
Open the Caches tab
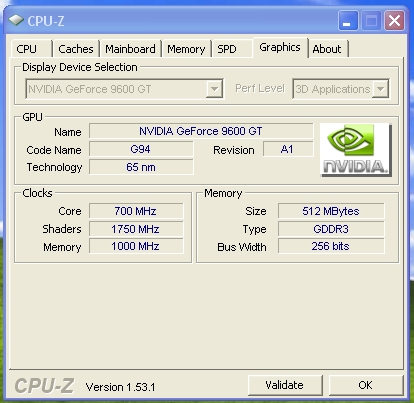(x=76, y=49)
